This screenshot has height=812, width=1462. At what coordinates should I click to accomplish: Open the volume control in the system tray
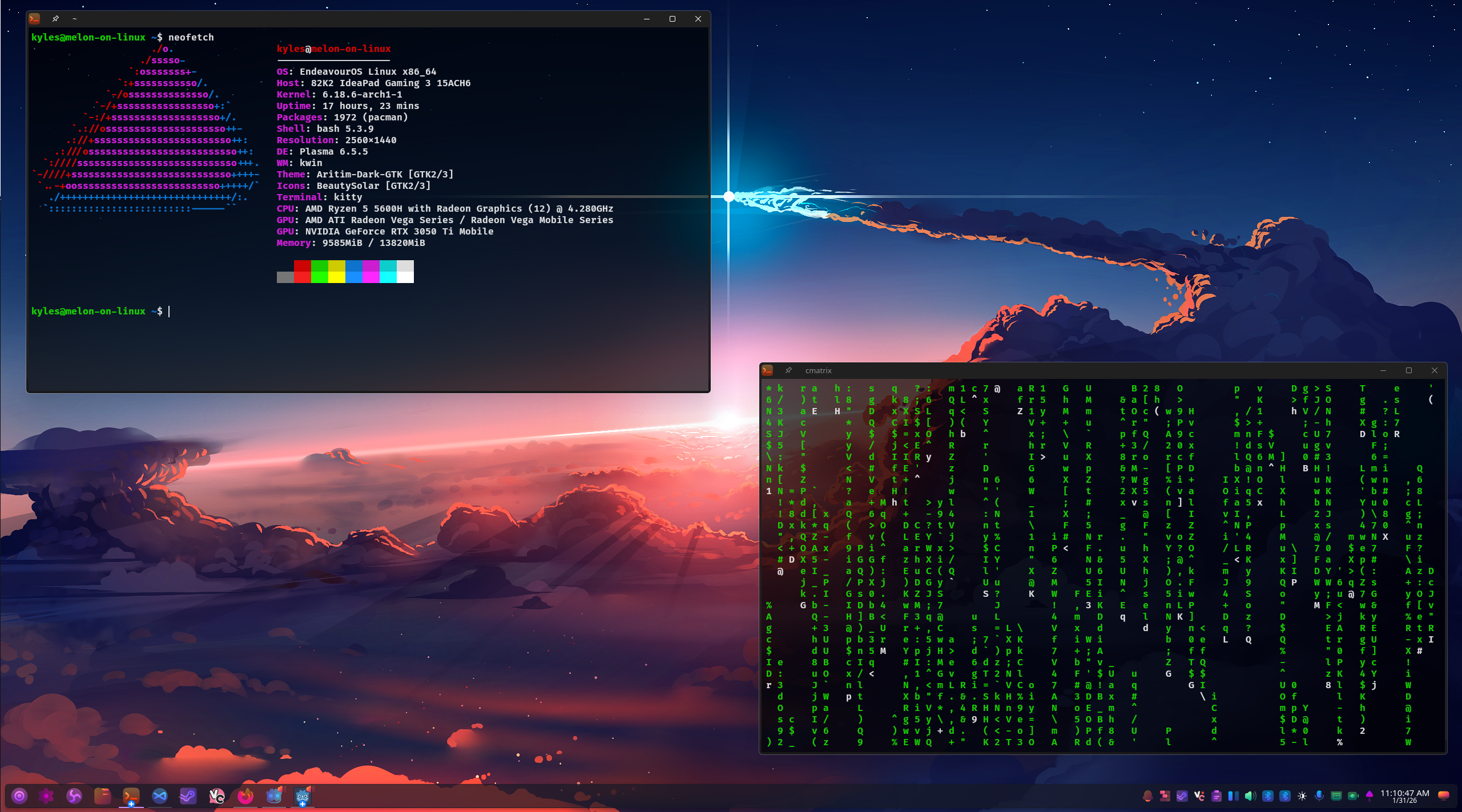[x=1250, y=796]
